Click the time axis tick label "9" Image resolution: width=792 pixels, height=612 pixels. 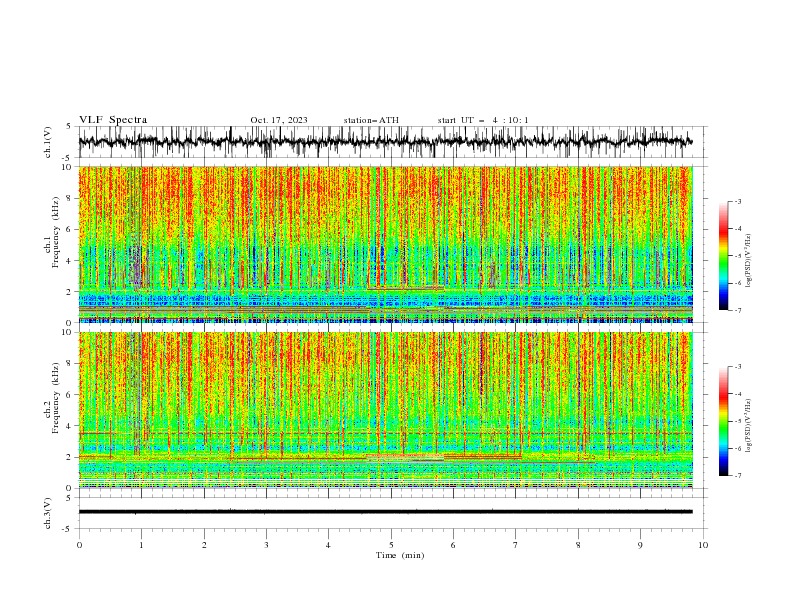point(640,545)
